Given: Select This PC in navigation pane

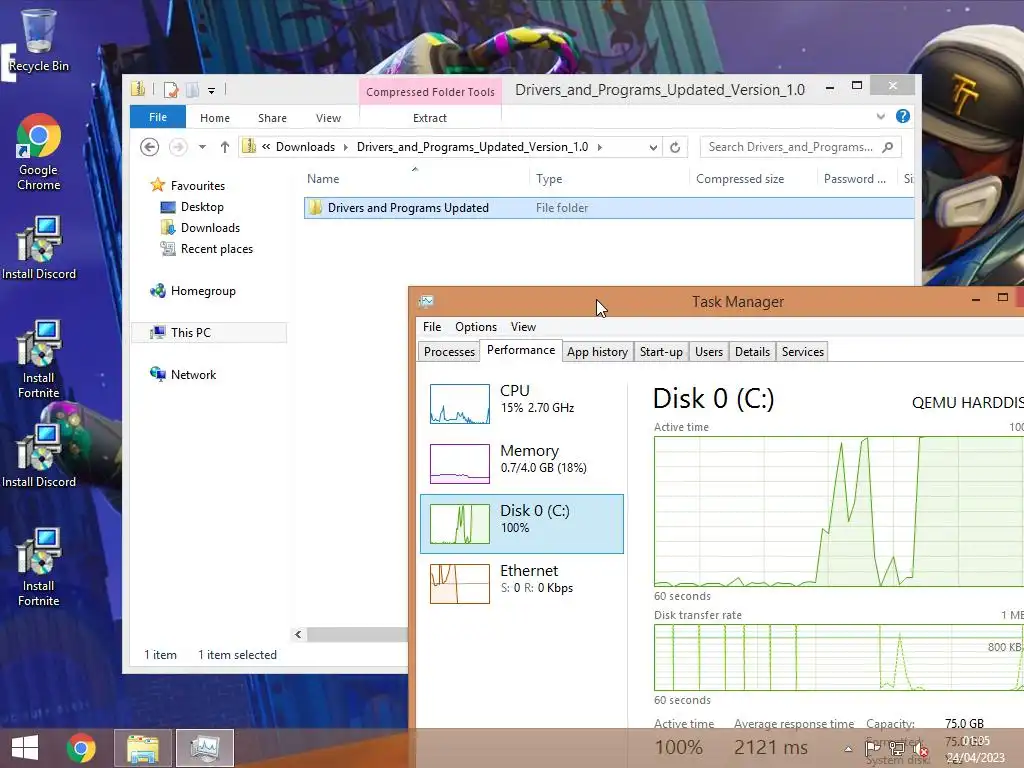Looking at the screenshot, I should [209, 332].
